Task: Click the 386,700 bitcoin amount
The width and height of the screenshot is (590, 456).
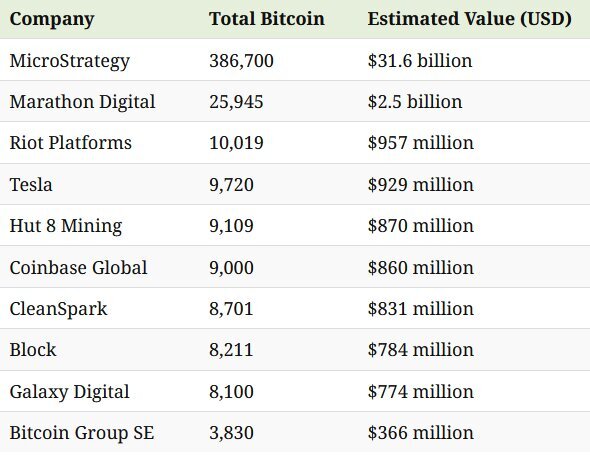Action: [x=242, y=61]
